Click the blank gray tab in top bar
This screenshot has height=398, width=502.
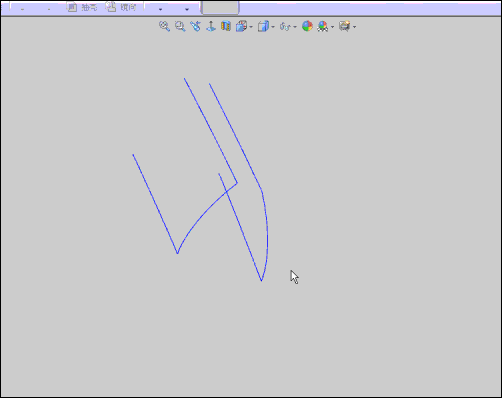(x=220, y=8)
